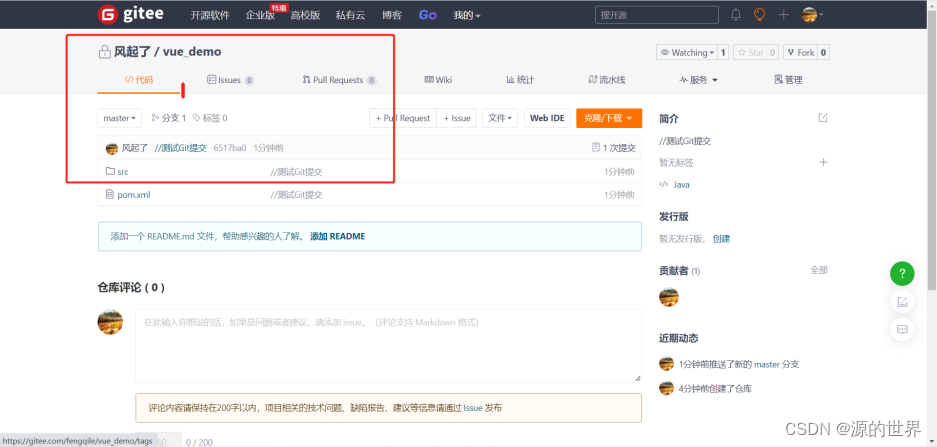Image resolution: width=937 pixels, height=447 pixels.
Task: Switch to the Pull Requests tab
Action: (x=339, y=79)
